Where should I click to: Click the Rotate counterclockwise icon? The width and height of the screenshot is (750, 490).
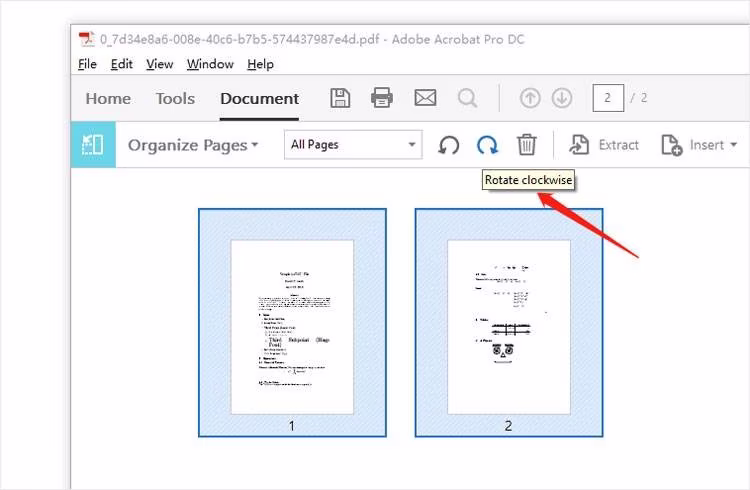pos(449,145)
